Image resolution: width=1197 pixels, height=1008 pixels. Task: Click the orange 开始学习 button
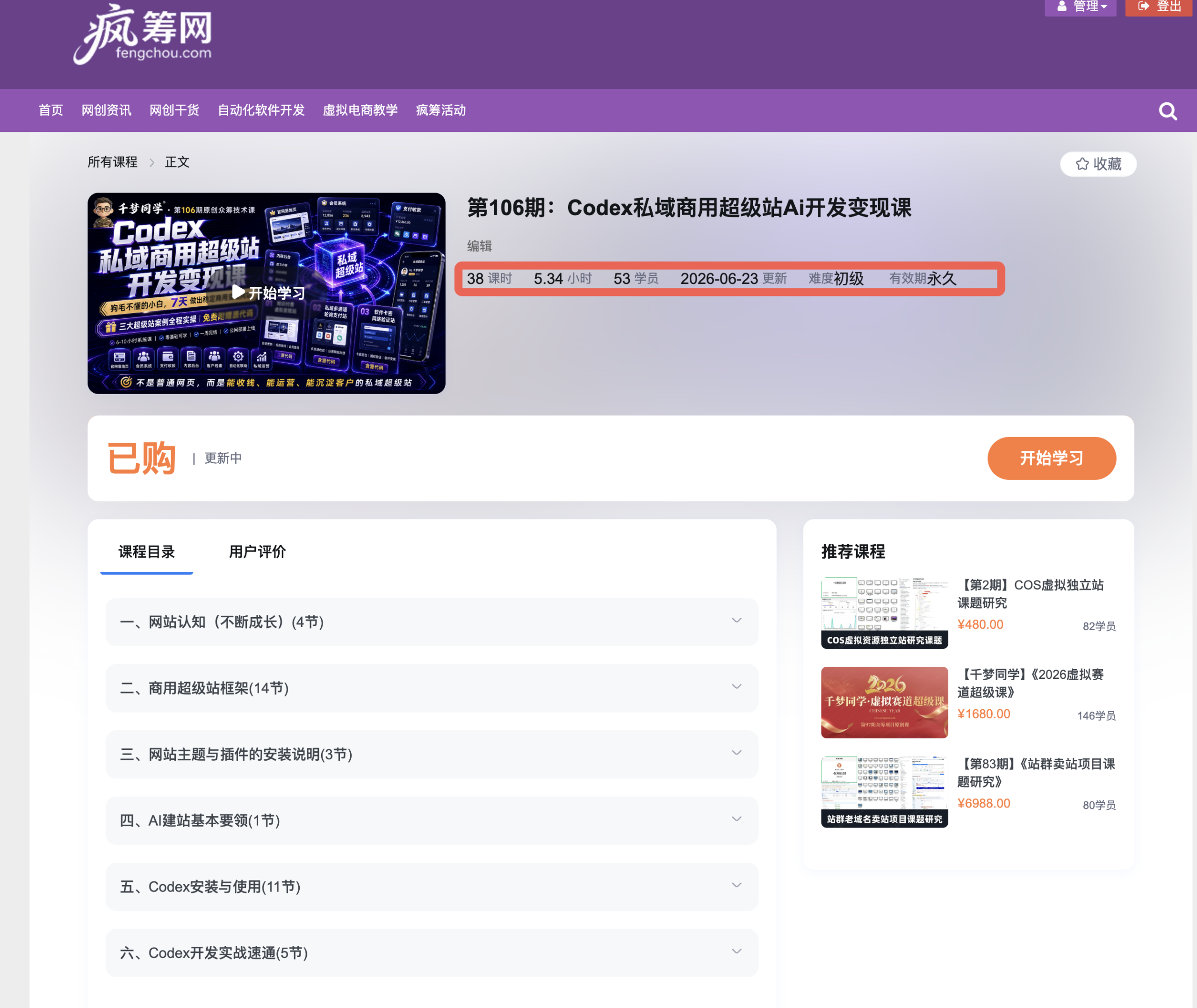point(1051,458)
